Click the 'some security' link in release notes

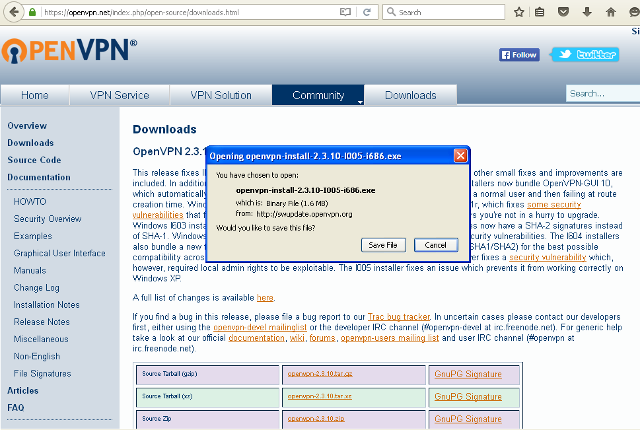coord(554,204)
